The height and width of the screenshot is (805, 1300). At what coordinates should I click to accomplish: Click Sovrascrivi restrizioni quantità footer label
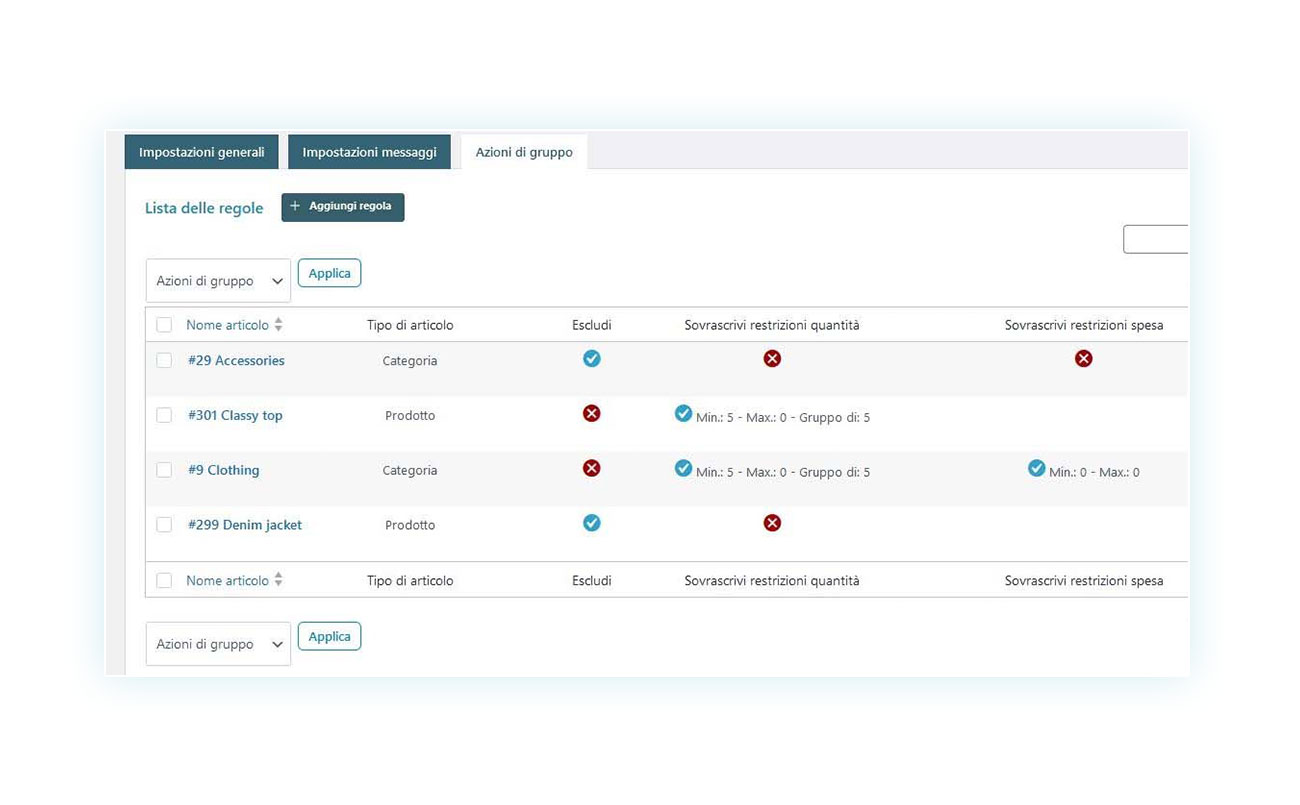tap(772, 580)
